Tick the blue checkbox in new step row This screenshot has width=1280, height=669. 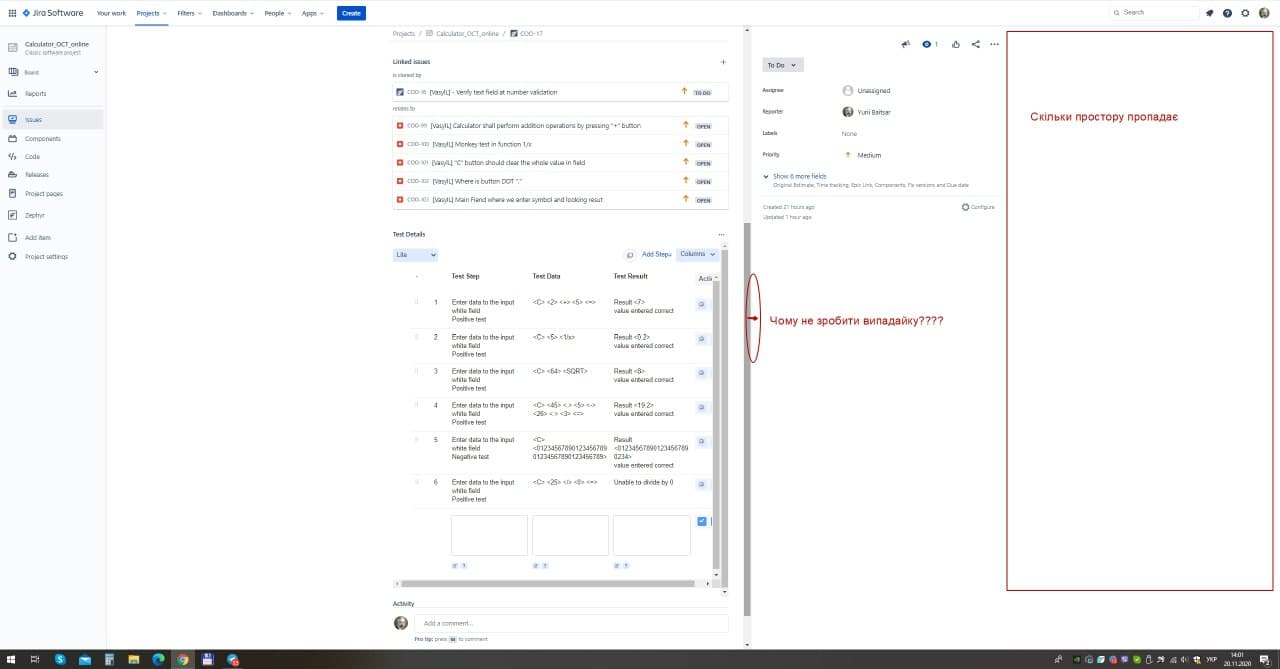pyautogui.click(x=702, y=521)
